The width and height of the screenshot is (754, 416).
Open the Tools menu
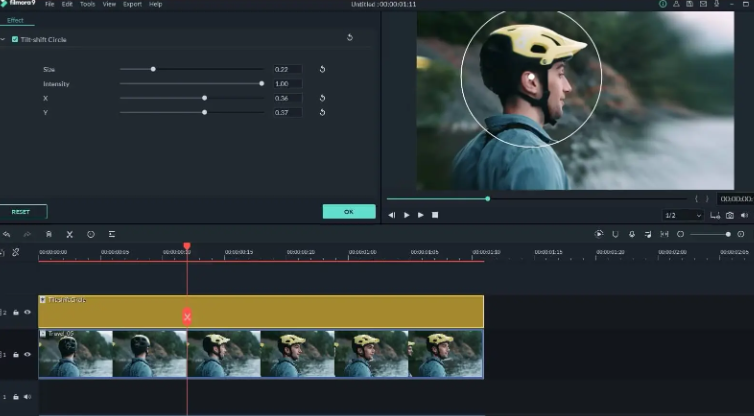(x=87, y=4)
